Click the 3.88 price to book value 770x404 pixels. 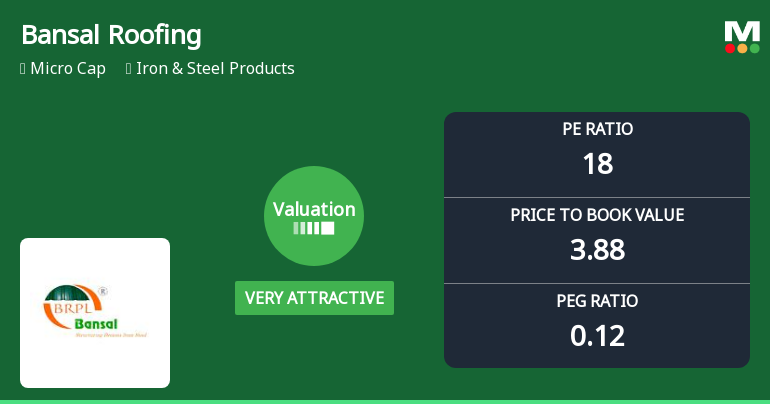[x=597, y=250]
